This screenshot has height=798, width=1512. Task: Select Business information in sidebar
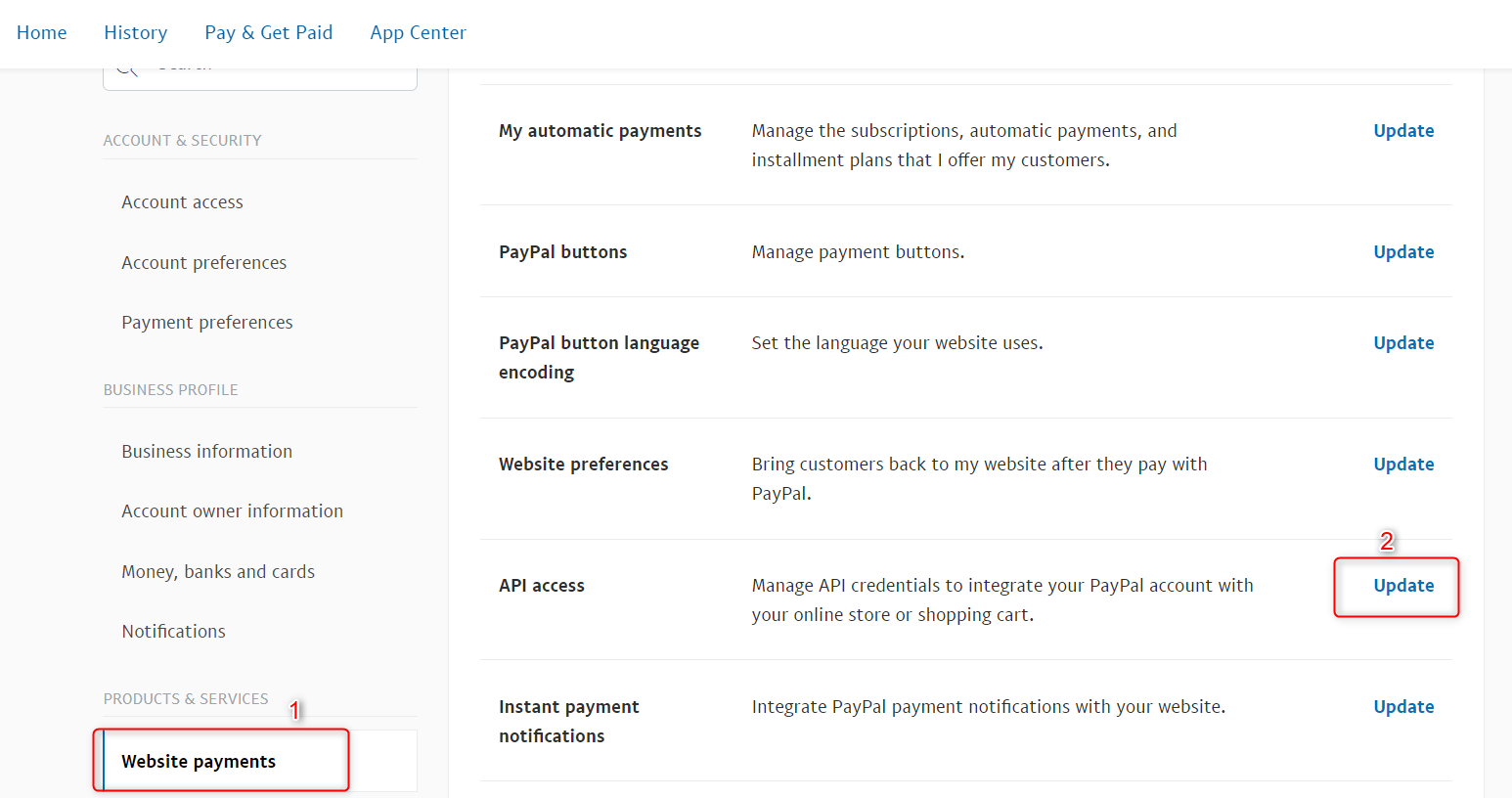(207, 452)
